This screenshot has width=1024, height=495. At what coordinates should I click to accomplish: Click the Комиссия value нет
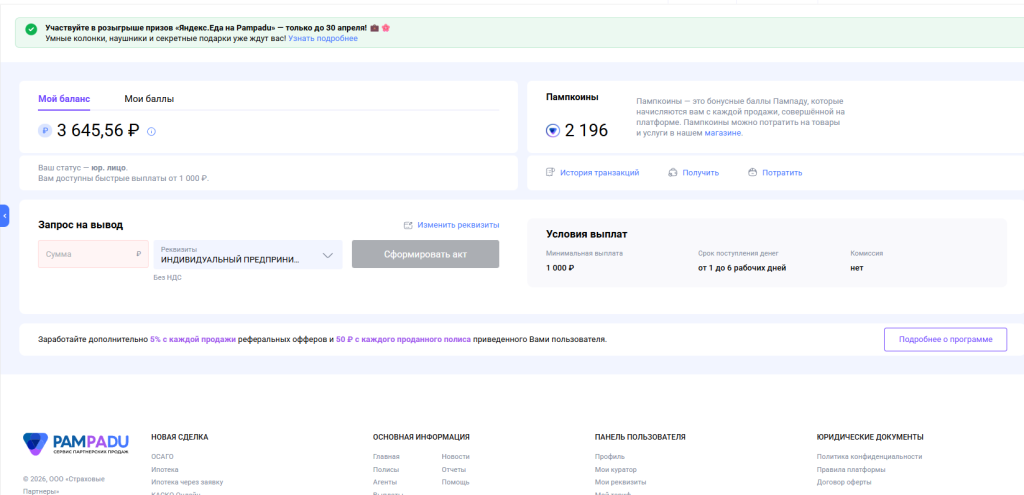point(856,268)
